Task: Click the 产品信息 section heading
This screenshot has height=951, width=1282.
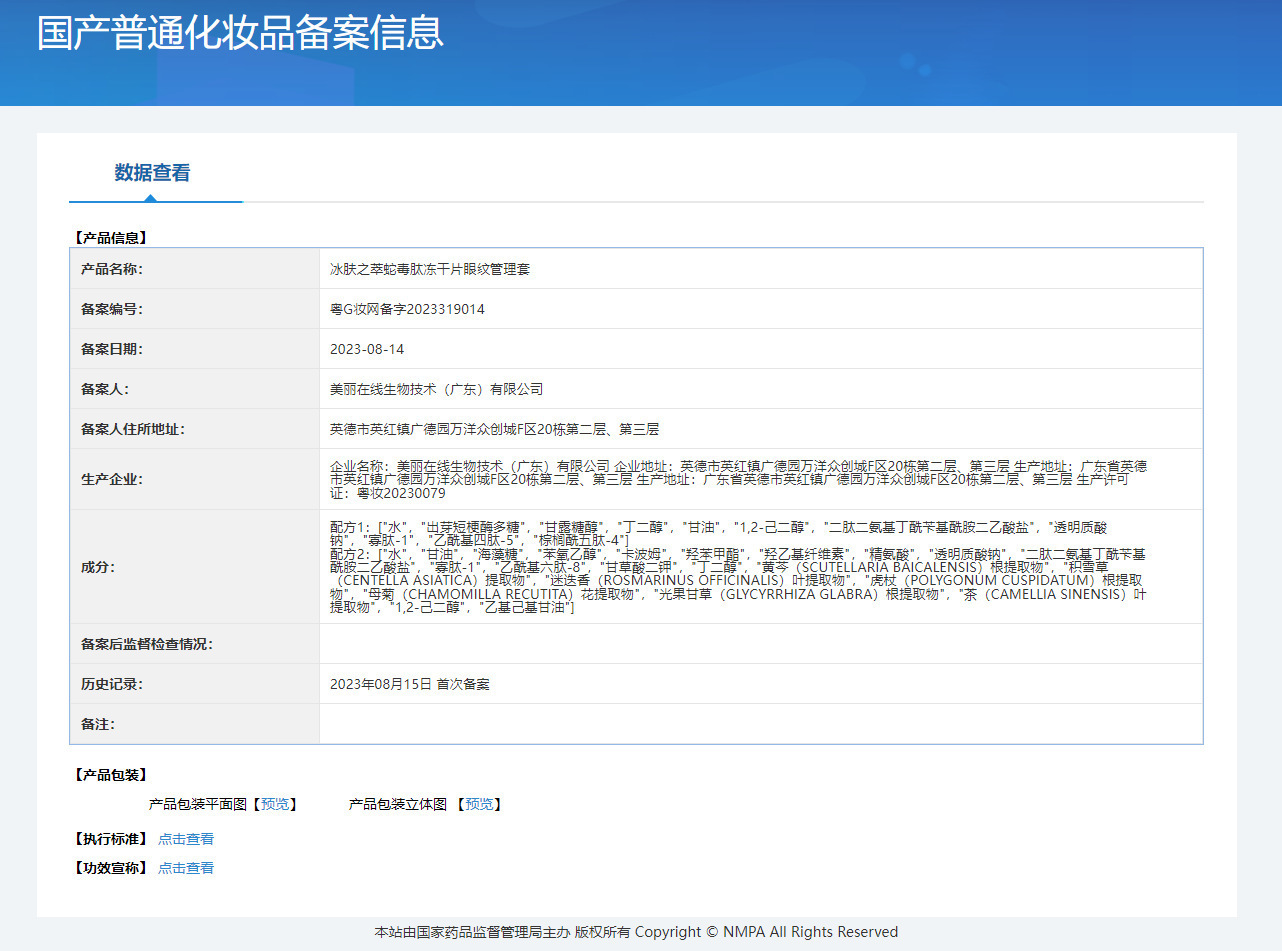Action: 111,238
